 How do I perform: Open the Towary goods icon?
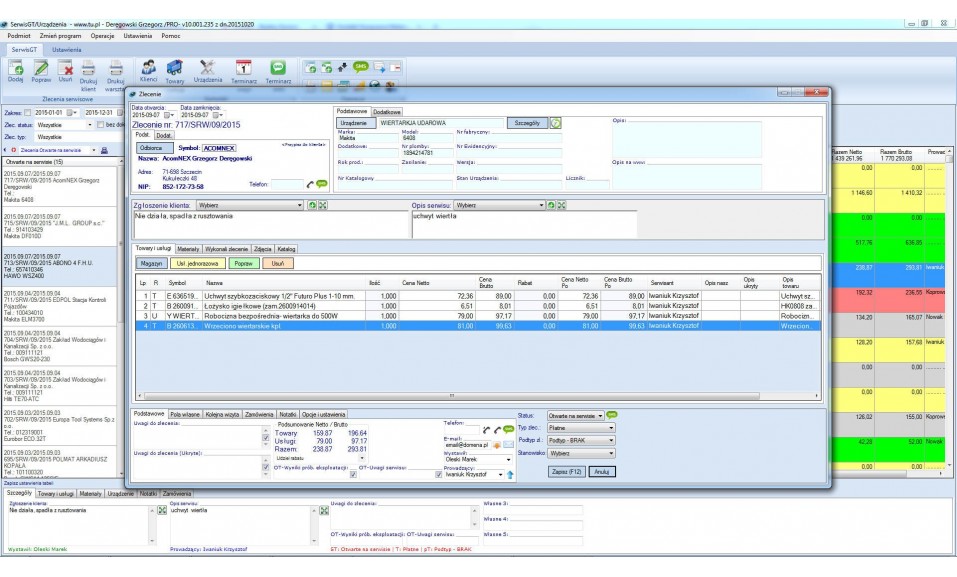[173, 68]
